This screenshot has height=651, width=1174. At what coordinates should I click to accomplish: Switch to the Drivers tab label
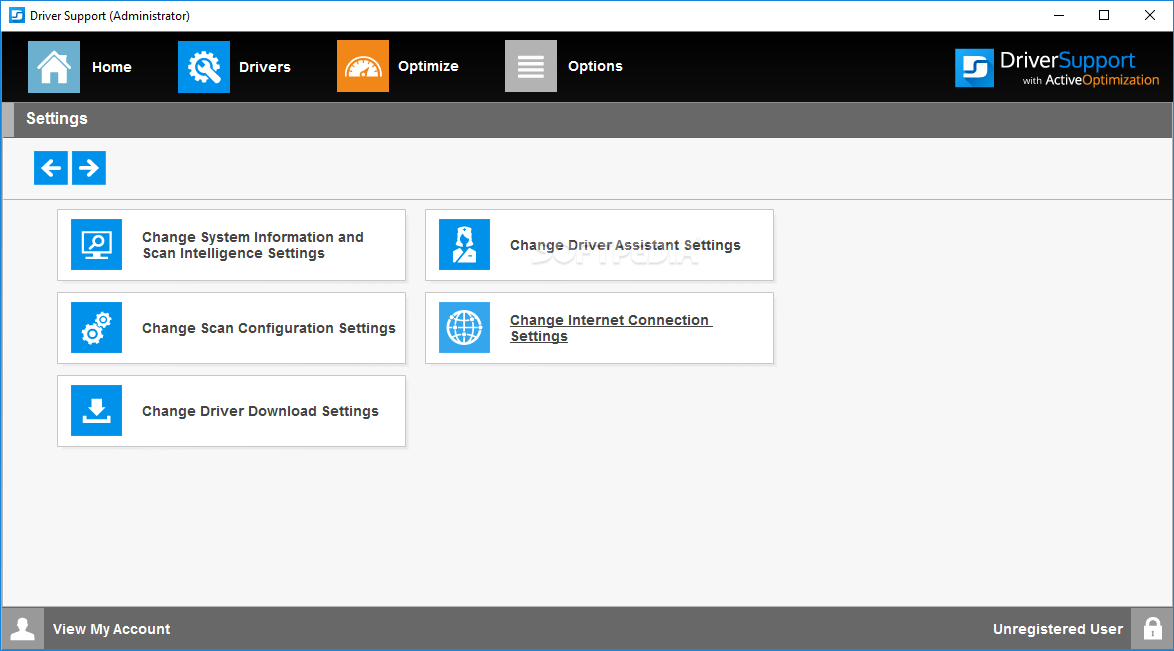[264, 67]
